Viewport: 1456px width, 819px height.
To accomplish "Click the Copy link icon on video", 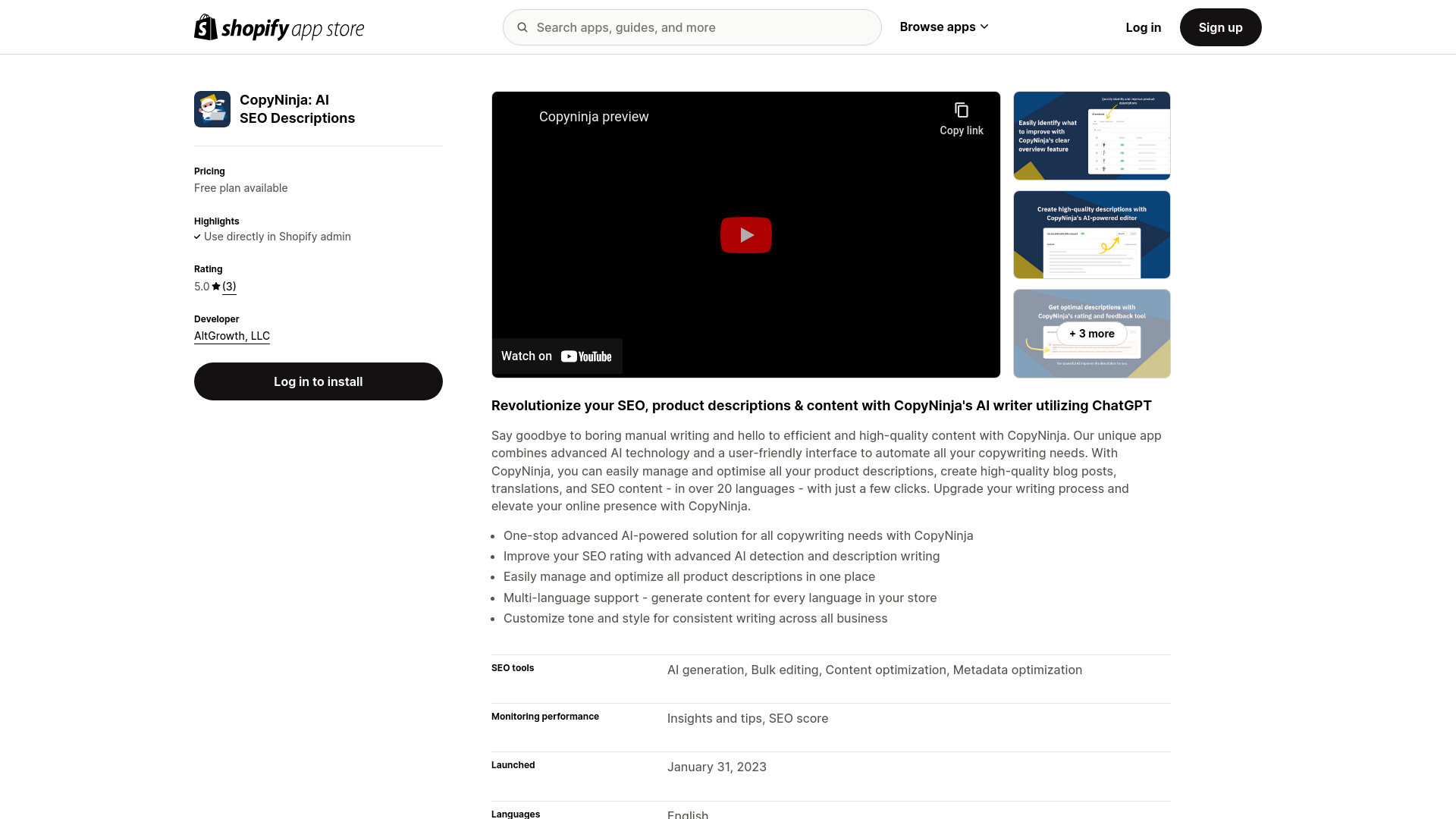I will (961, 111).
